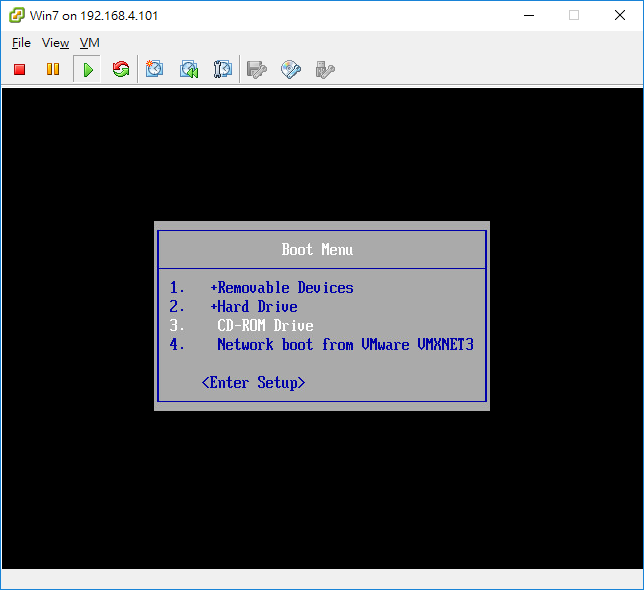Click the VMware console title bar icon
This screenshot has width=644, height=590.
[17, 16]
